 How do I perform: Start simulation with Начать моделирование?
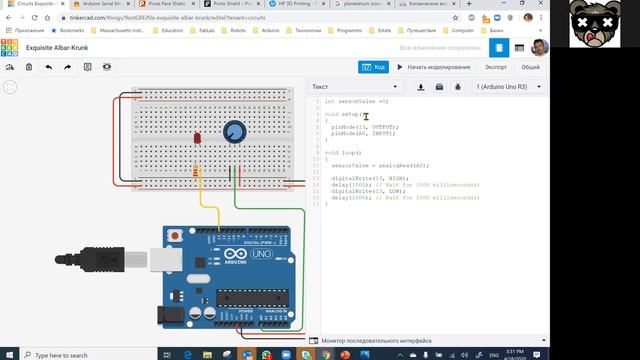point(434,67)
